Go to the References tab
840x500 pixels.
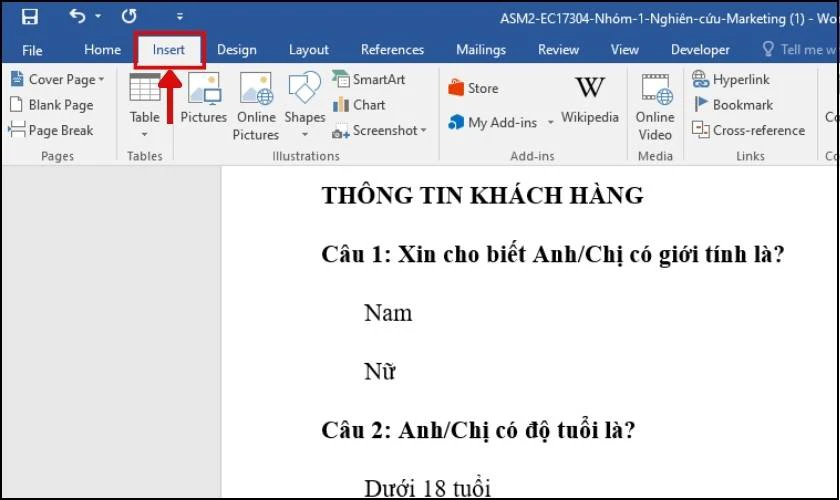[392, 50]
